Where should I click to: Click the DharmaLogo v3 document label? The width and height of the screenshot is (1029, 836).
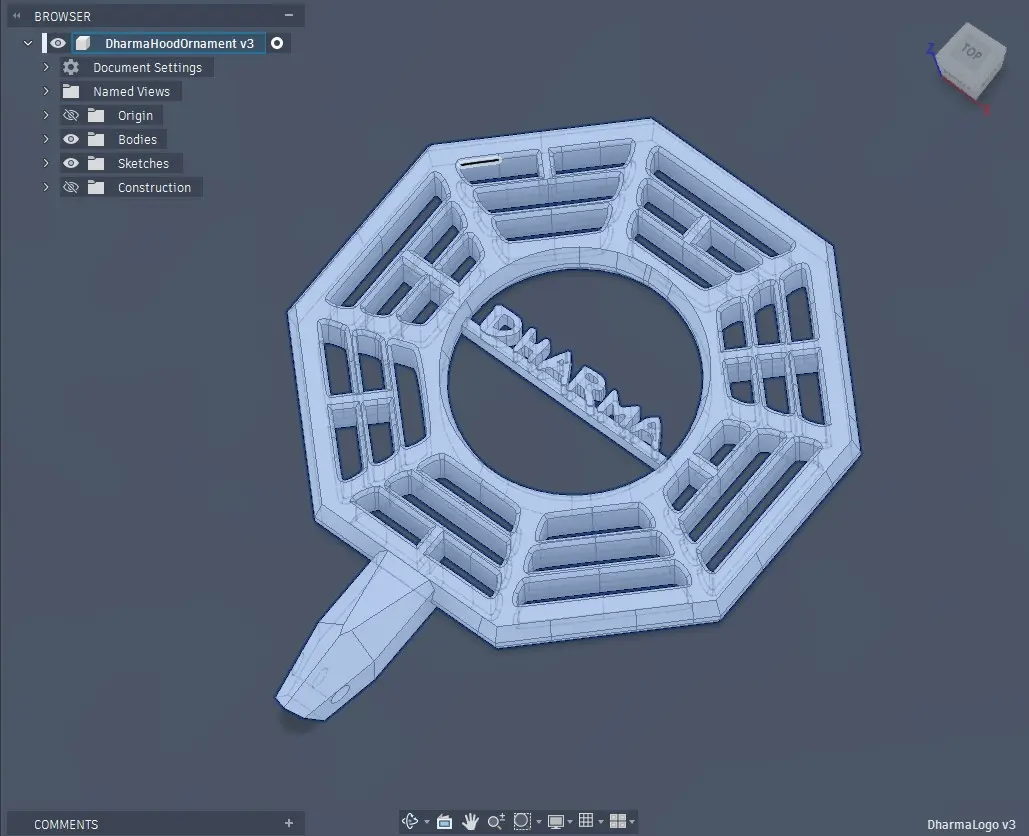[x=971, y=825]
